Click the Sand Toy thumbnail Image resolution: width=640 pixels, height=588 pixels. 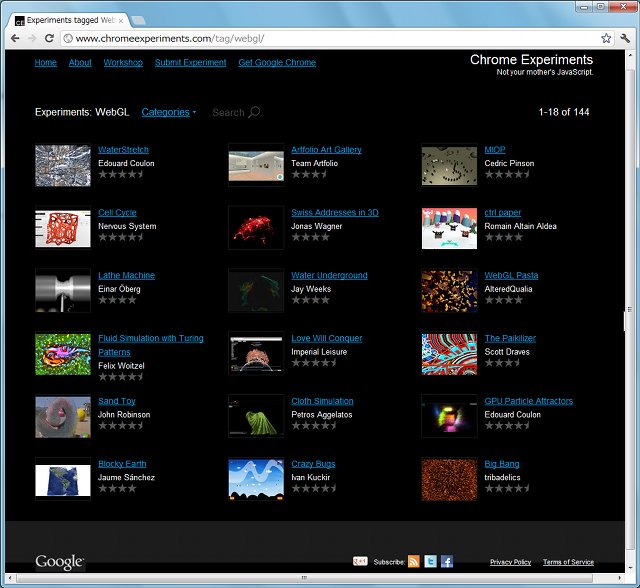pos(63,417)
